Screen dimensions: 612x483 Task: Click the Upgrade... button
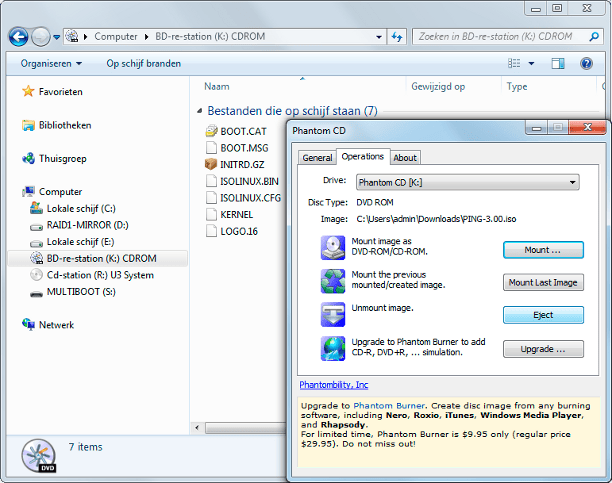pyautogui.click(x=543, y=349)
